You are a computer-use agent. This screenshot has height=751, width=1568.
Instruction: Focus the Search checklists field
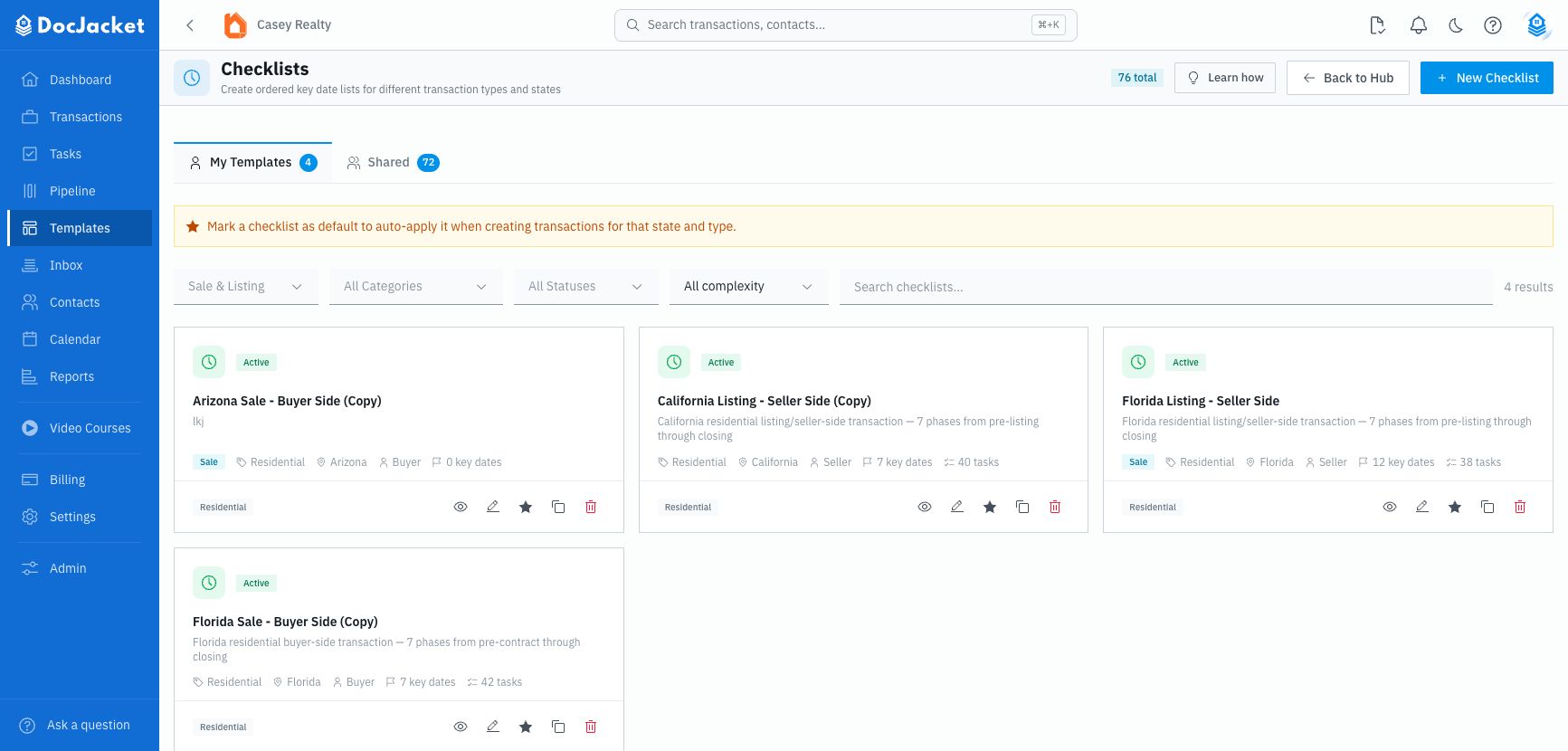pos(1166,287)
